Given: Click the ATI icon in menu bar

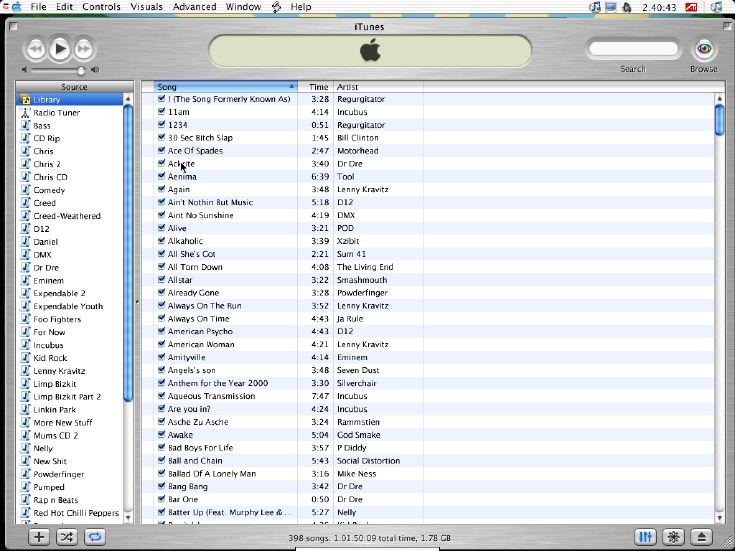Looking at the screenshot, I should tap(691, 7).
